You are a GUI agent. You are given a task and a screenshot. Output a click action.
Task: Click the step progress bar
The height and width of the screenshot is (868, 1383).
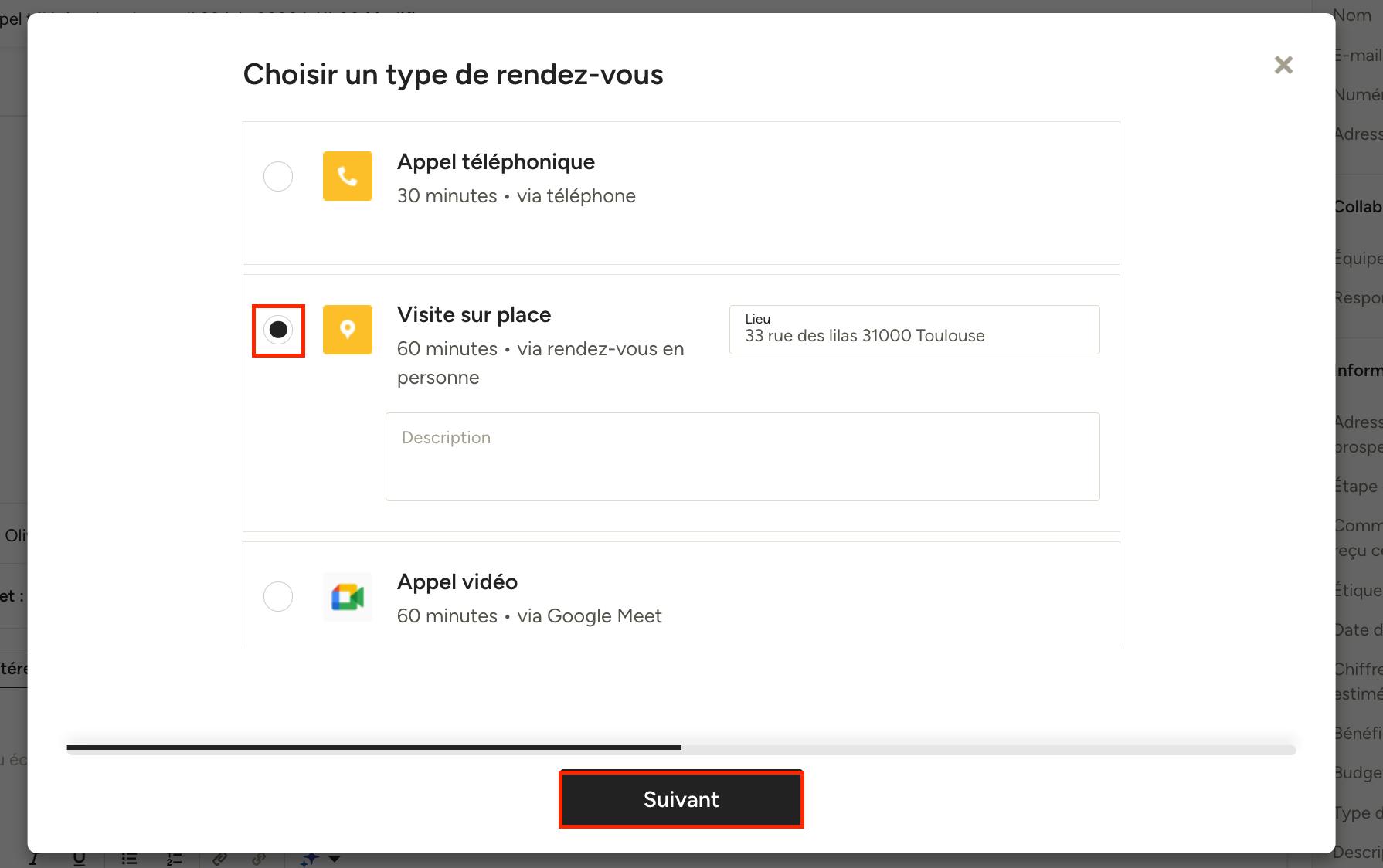pos(681,748)
